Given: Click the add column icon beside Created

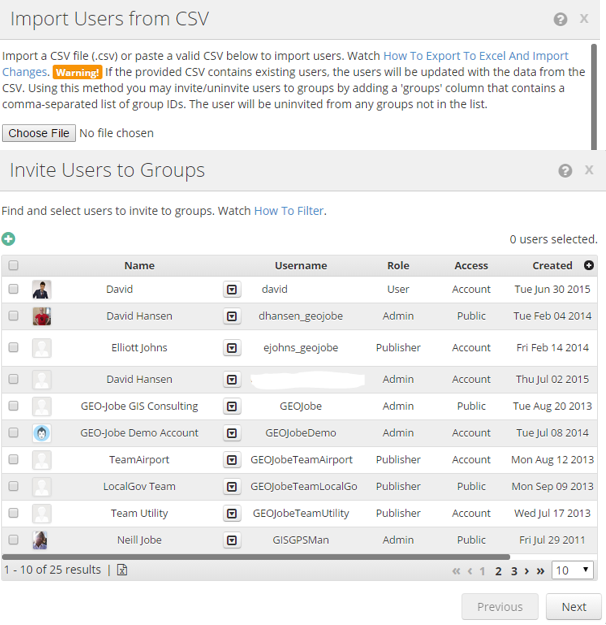Looking at the screenshot, I should (589, 265).
